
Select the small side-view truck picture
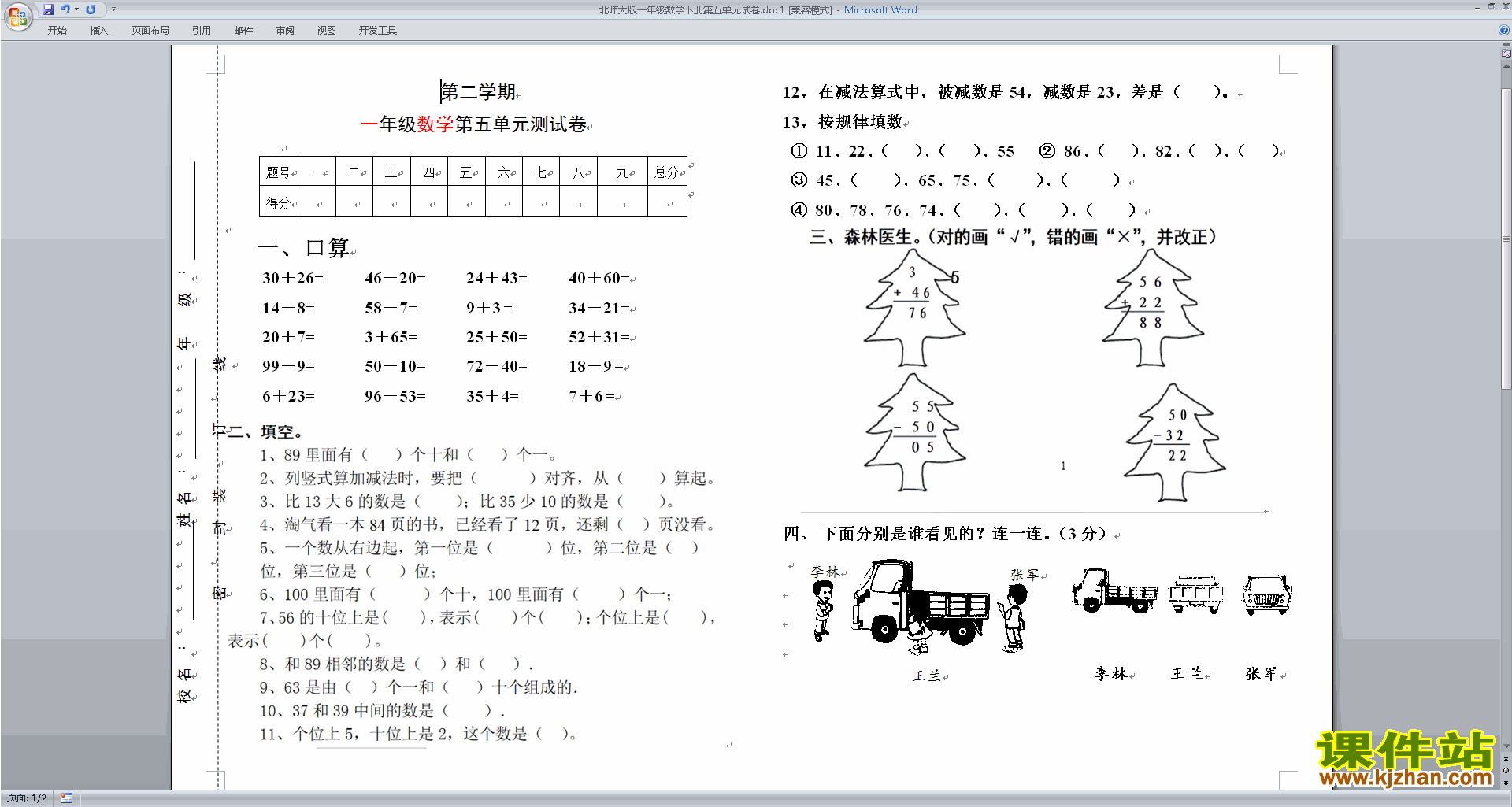click(1114, 590)
